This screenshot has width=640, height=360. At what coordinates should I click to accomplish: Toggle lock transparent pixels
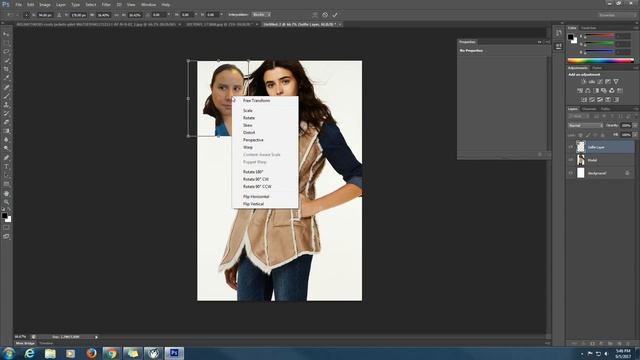pos(580,135)
